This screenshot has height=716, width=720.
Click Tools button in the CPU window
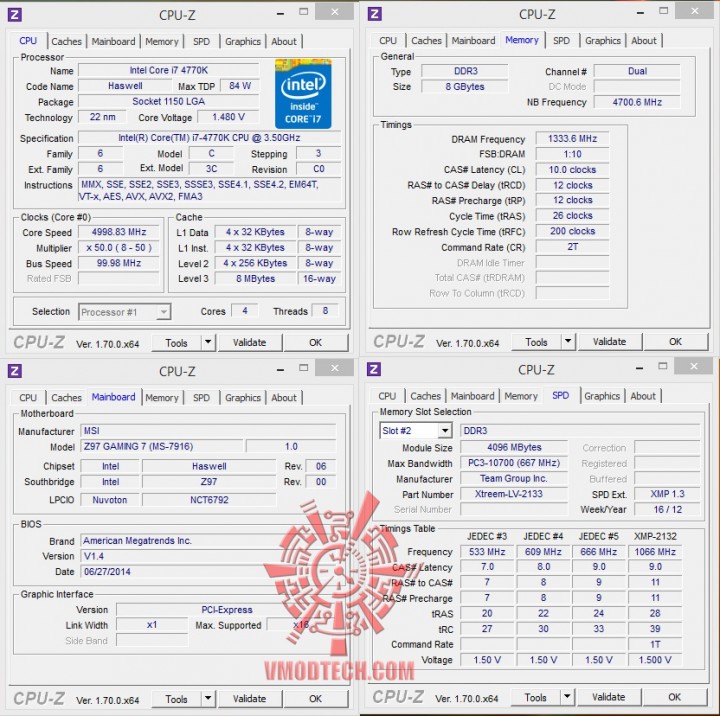pyautogui.click(x=176, y=343)
